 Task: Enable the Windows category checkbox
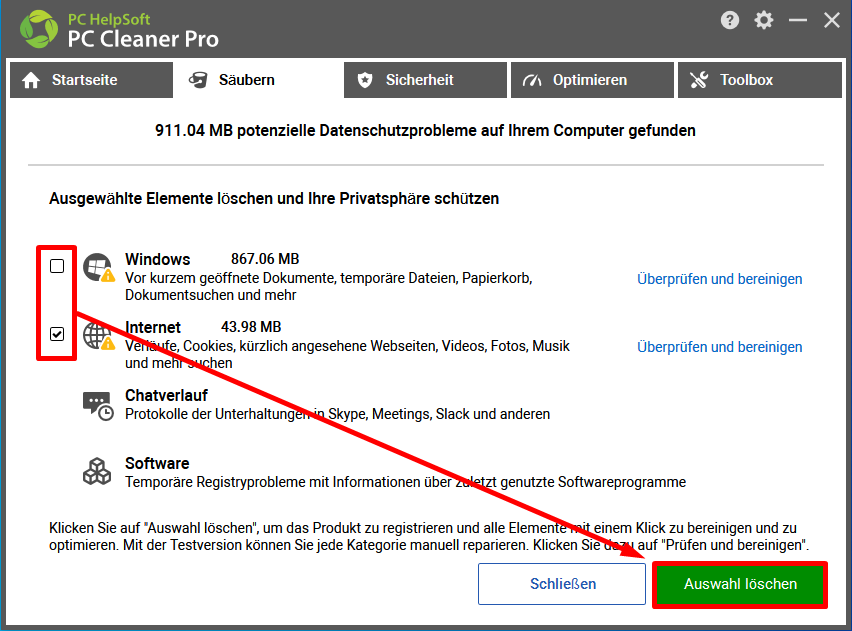(57, 266)
